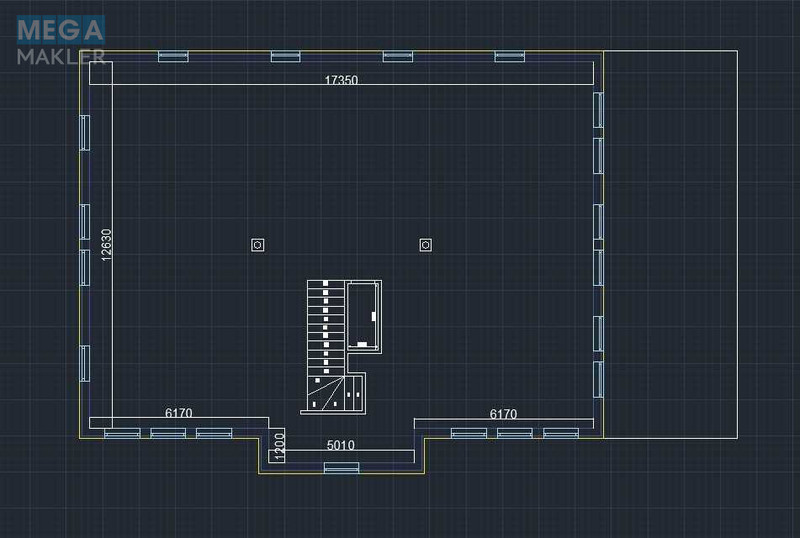Click the window in the entrance bay wall
This screenshot has height=538, width=800.
341,468
